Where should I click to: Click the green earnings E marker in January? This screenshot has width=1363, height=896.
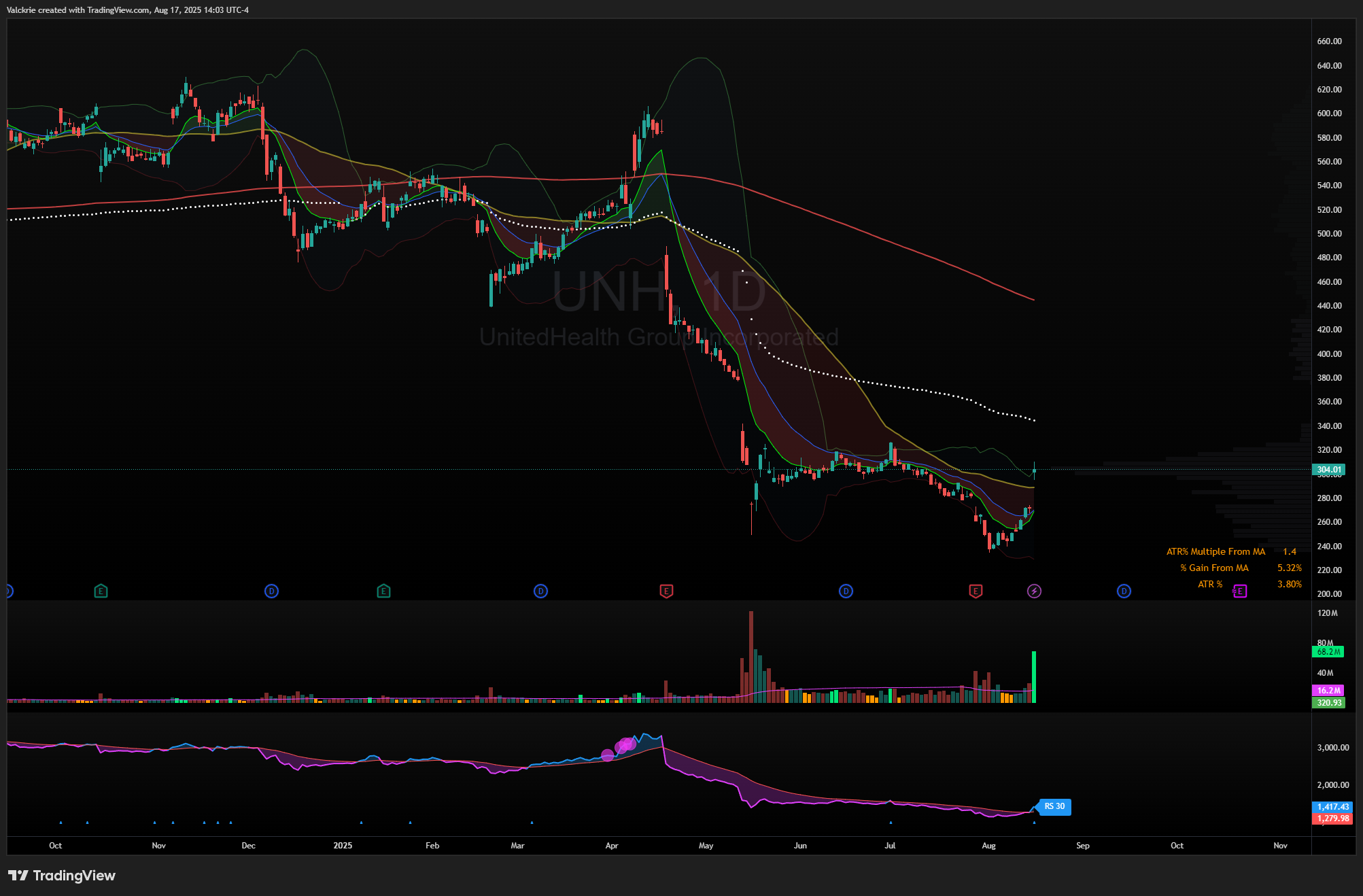point(383,591)
